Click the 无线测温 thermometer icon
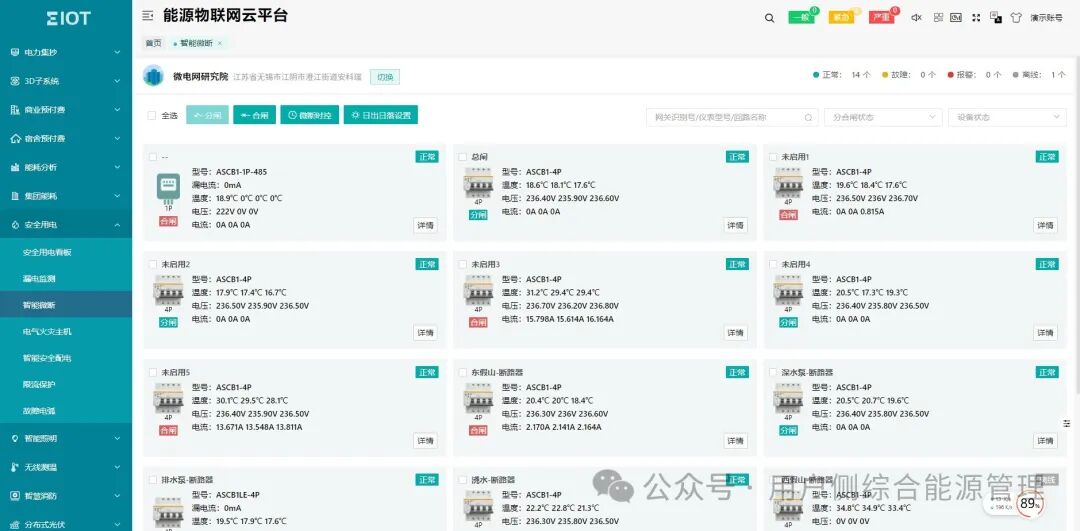 point(15,467)
